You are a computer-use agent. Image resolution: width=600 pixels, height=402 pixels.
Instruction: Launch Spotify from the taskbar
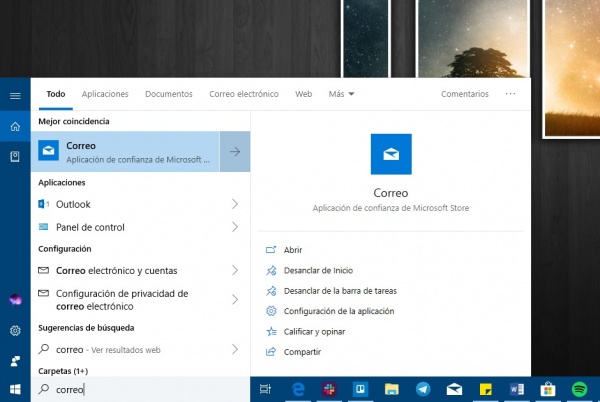pyautogui.click(x=579, y=389)
